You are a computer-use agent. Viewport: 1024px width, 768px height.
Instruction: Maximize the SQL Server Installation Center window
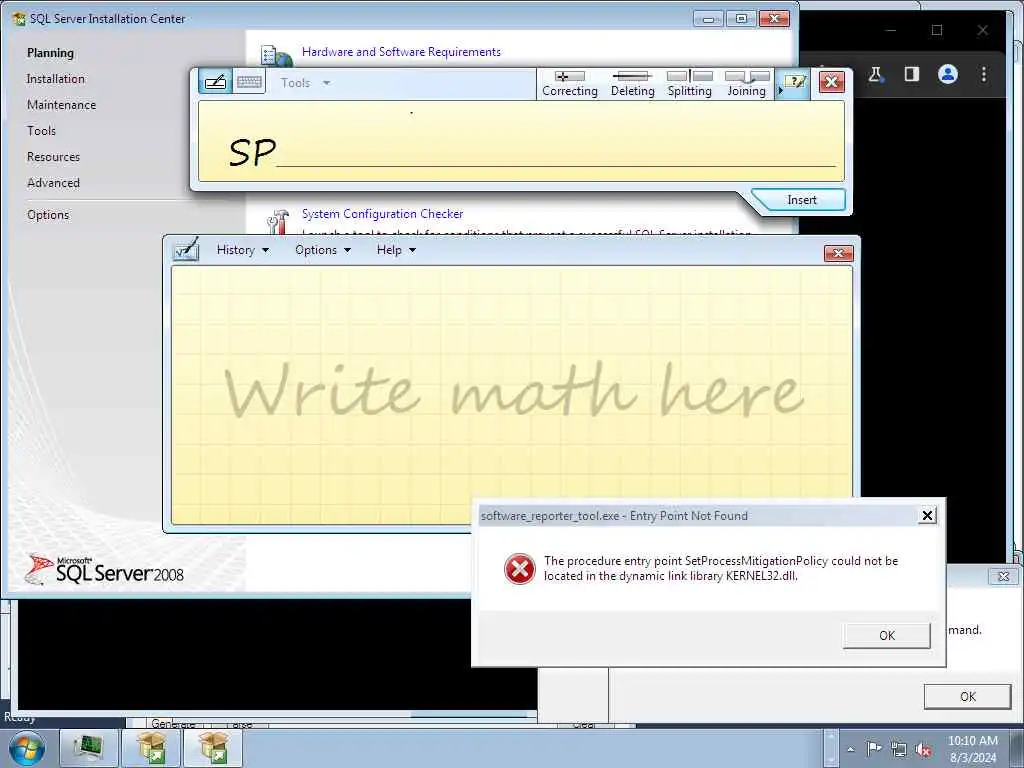point(741,19)
